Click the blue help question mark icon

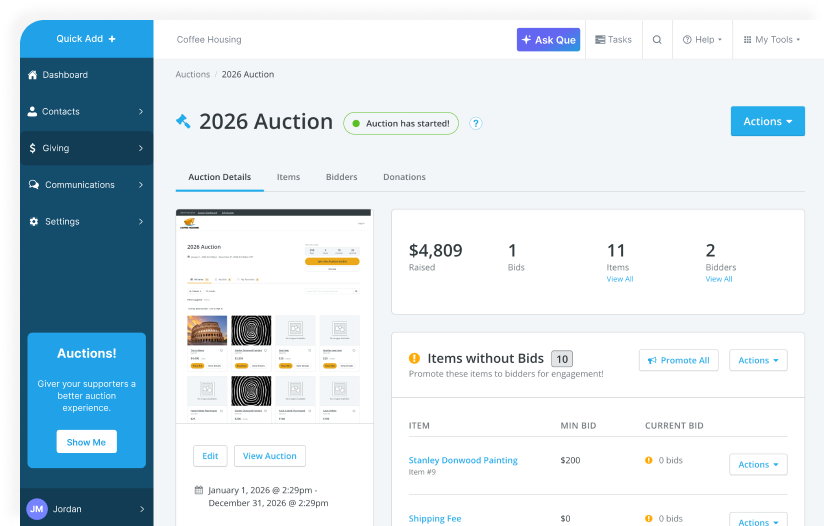(x=476, y=123)
